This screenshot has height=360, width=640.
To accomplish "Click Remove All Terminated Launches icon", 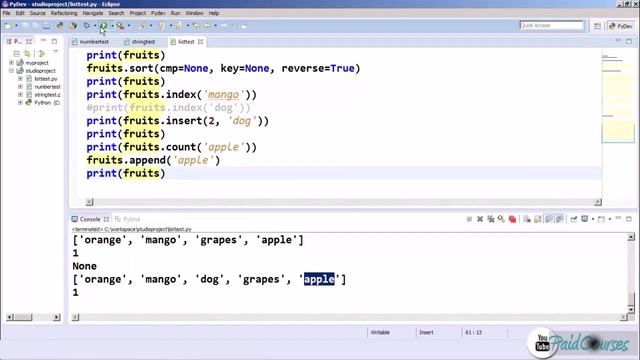I will coord(491,219).
